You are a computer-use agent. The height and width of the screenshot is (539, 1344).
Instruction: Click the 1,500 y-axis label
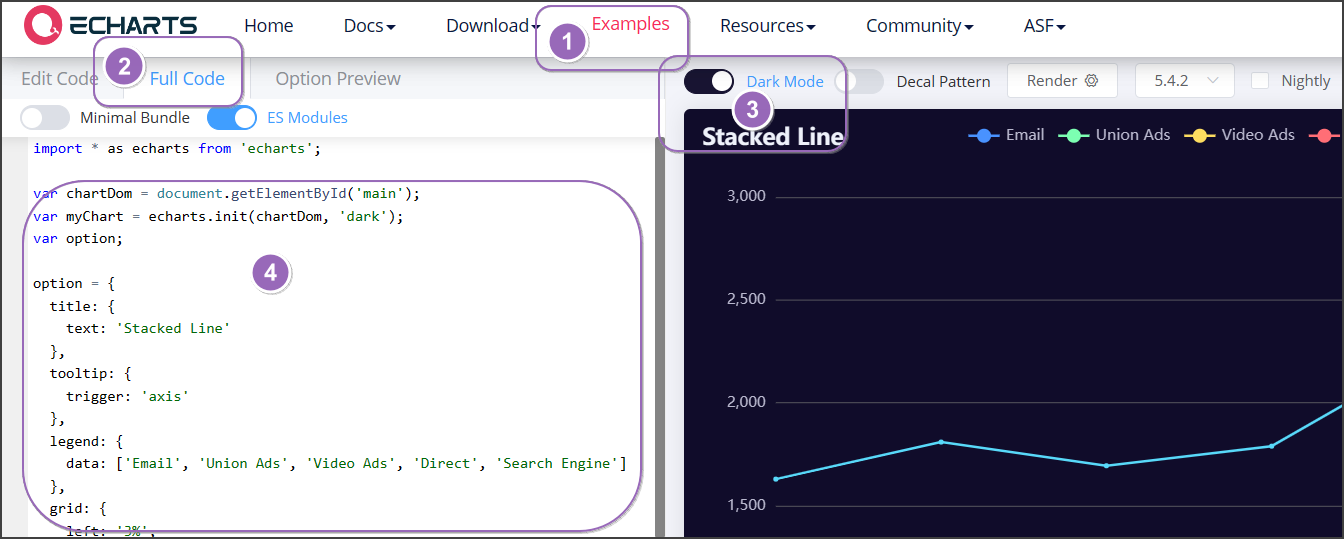pyautogui.click(x=744, y=505)
